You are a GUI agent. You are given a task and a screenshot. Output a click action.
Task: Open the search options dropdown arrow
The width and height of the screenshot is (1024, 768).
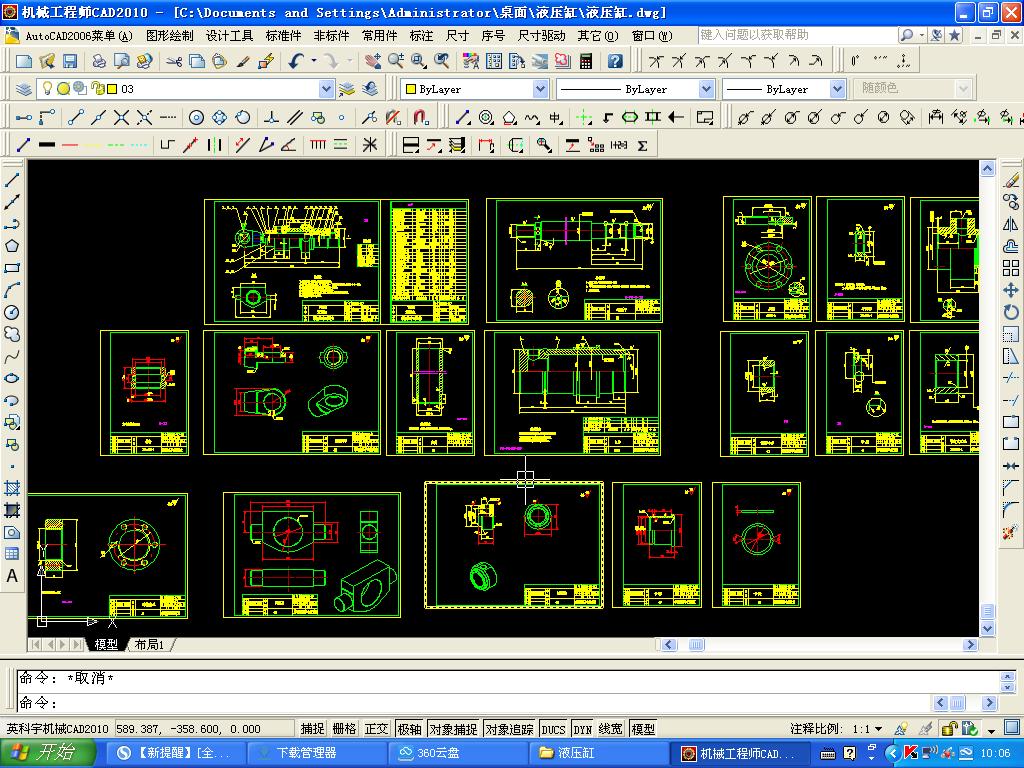click(921, 35)
